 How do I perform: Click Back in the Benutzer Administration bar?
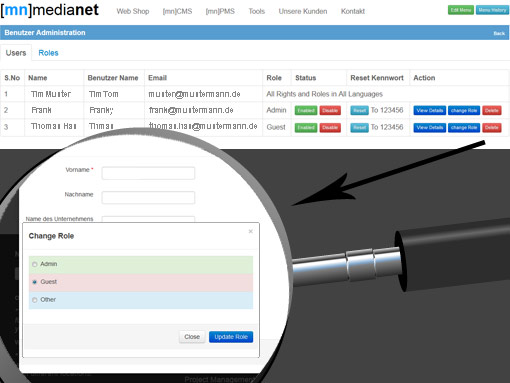[499, 33]
